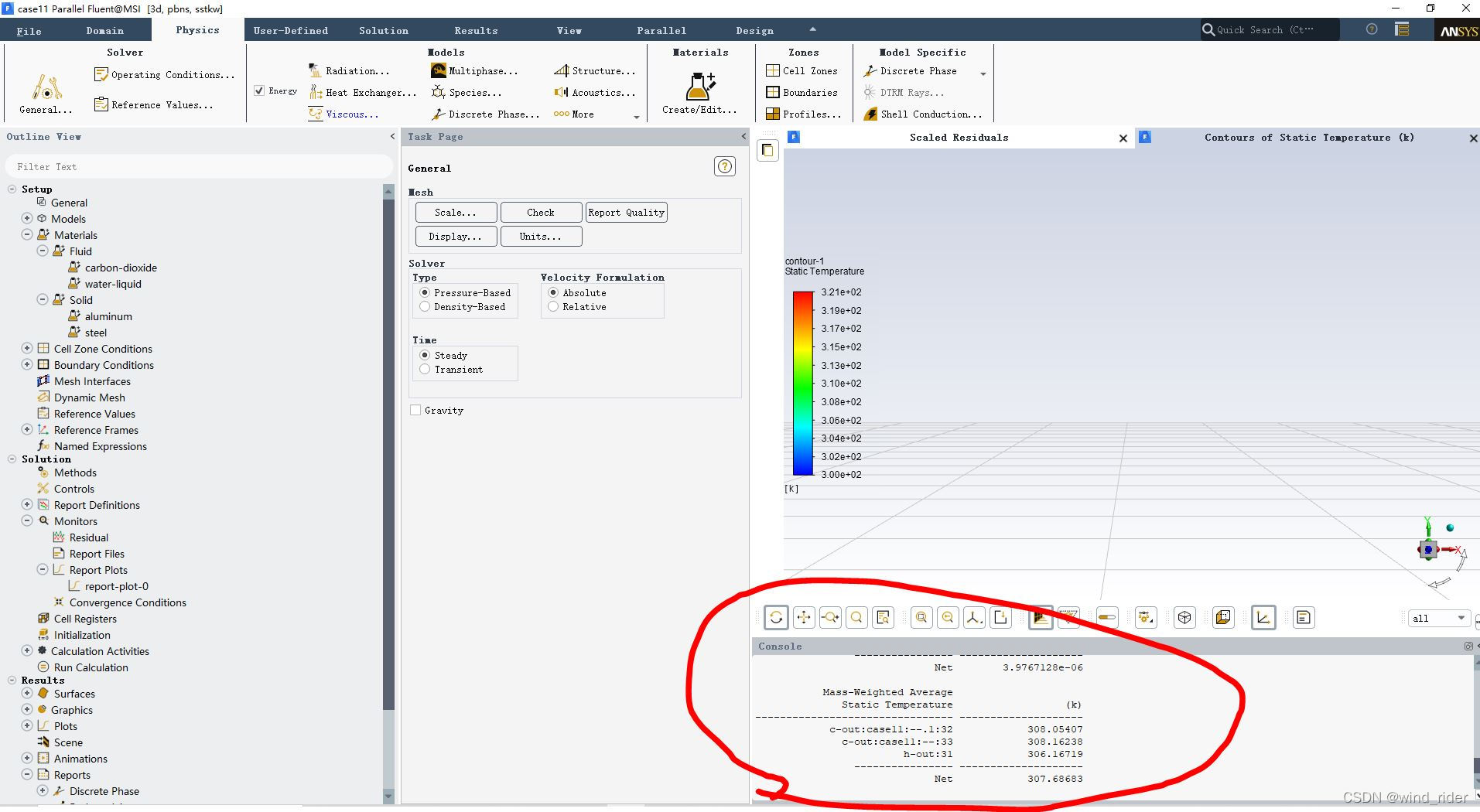Select Transient time option

pyautogui.click(x=425, y=369)
